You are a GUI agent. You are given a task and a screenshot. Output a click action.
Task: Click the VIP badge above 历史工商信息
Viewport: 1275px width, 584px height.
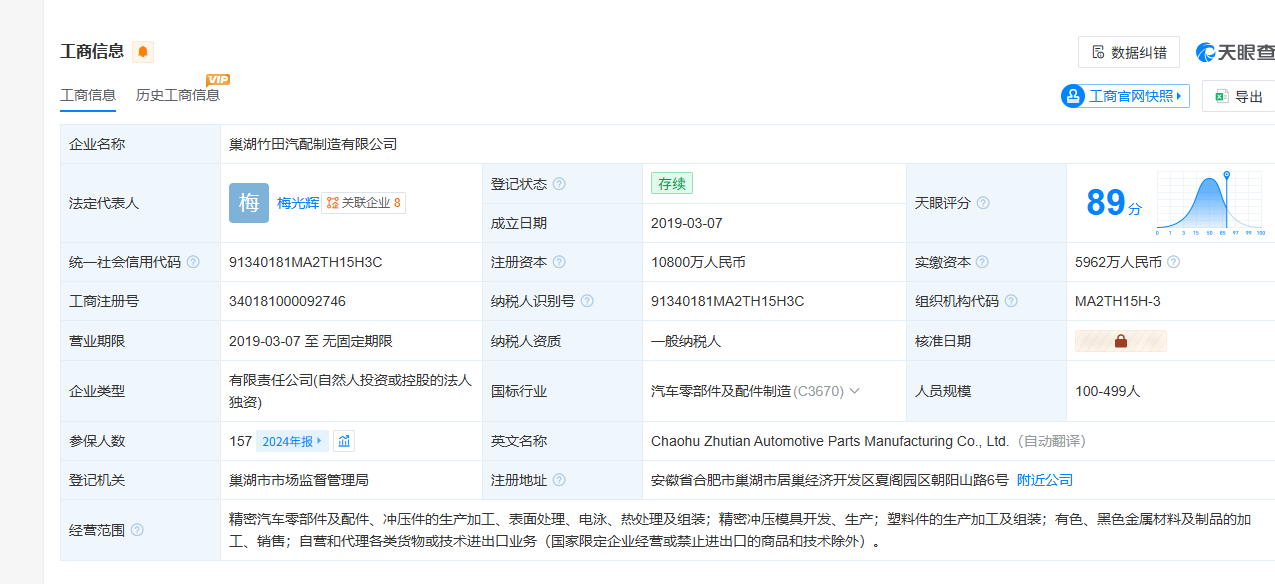tap(218, 79)
